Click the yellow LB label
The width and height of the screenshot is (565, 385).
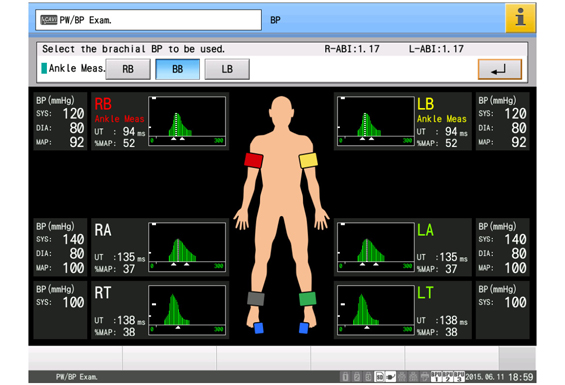(426, 104)
